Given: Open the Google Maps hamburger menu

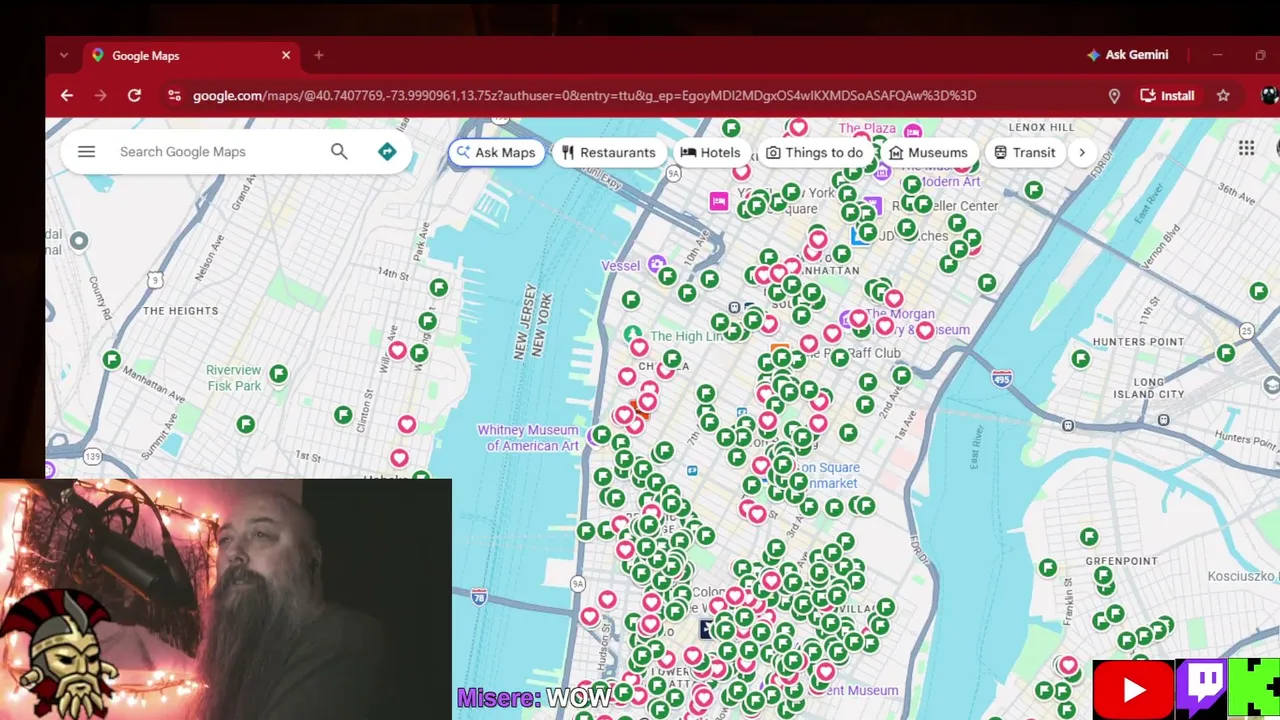Looking at the screenshot, I should click(x=86, y=152).
